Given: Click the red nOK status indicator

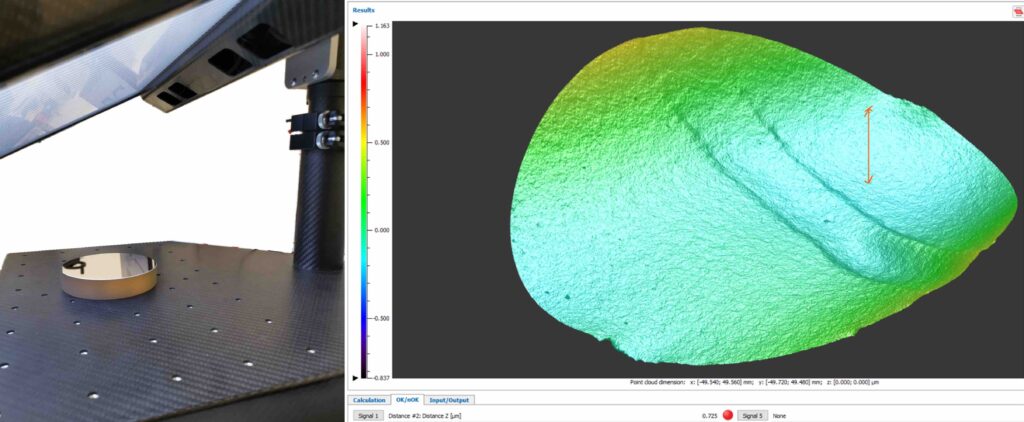Looking at the screenshot, I should [728, 414].
